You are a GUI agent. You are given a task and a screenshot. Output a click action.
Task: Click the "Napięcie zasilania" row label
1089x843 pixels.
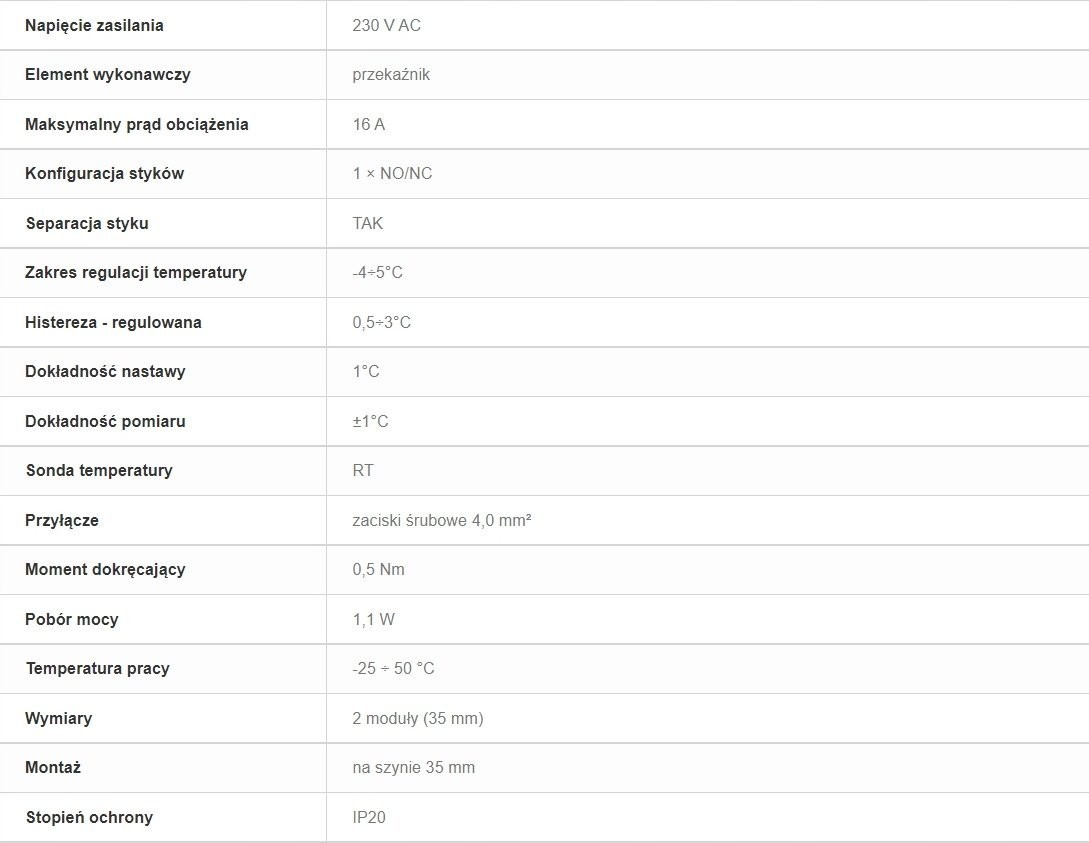tap(94, 25)
